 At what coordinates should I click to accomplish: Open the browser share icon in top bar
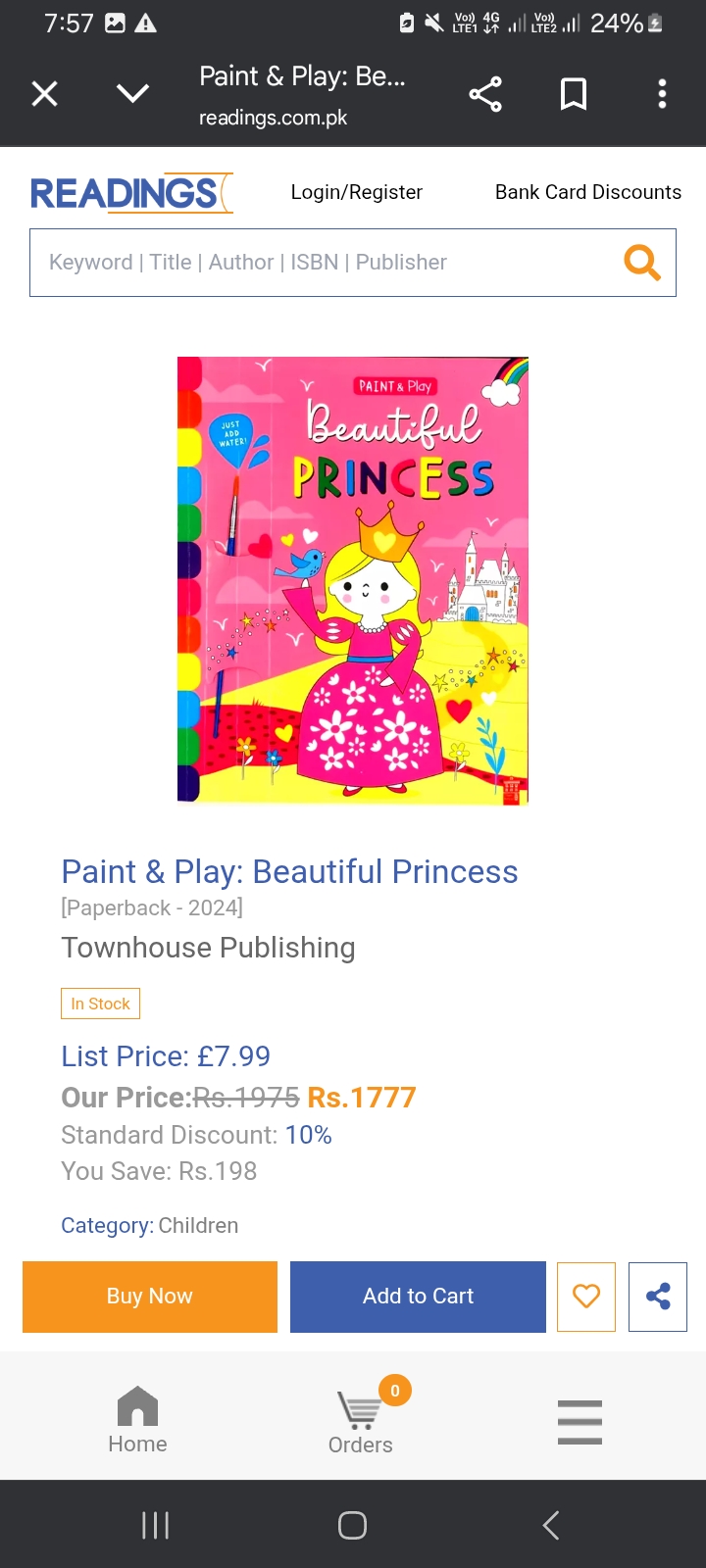tap(485, 94)
